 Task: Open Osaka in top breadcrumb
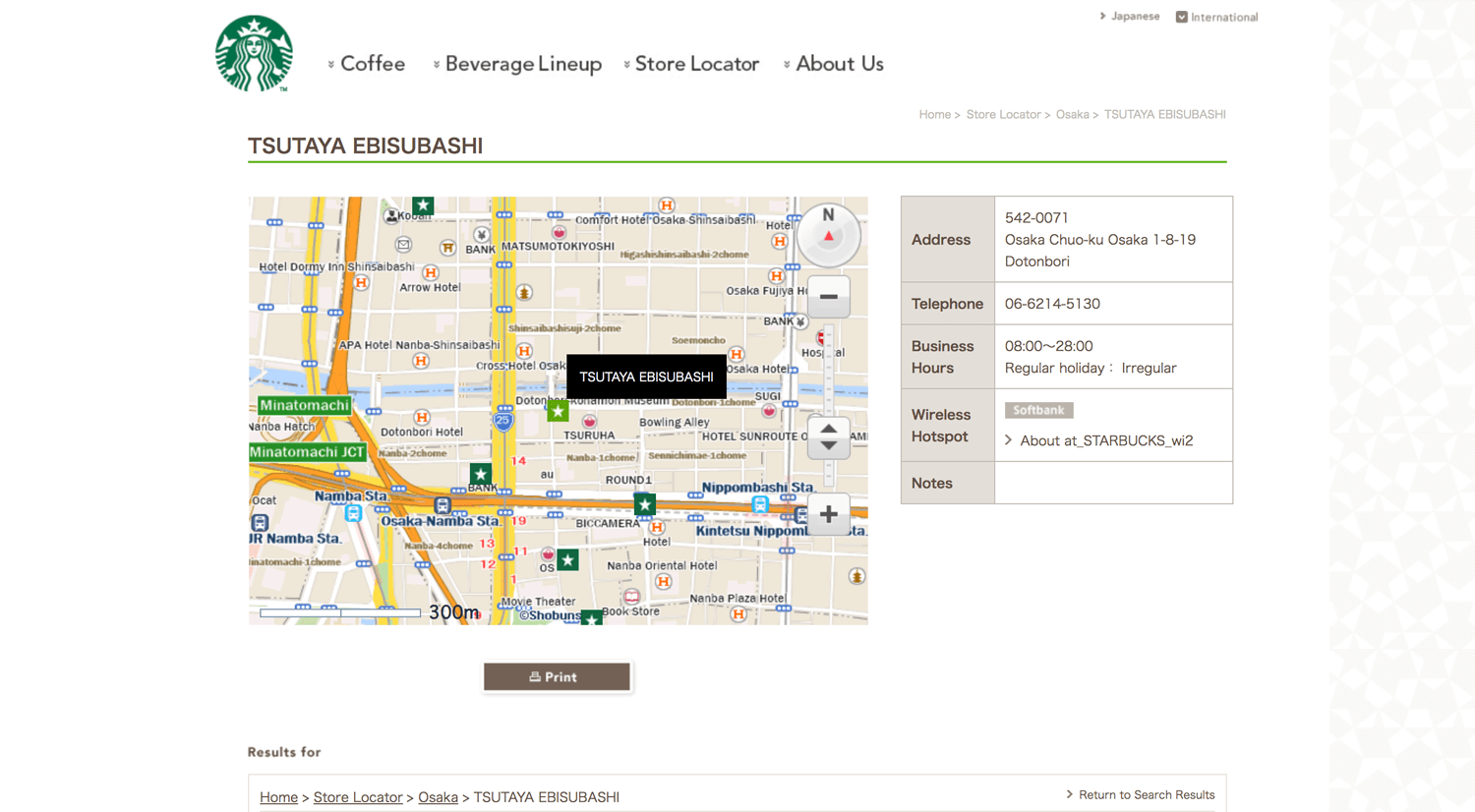tap(1072, 115)
